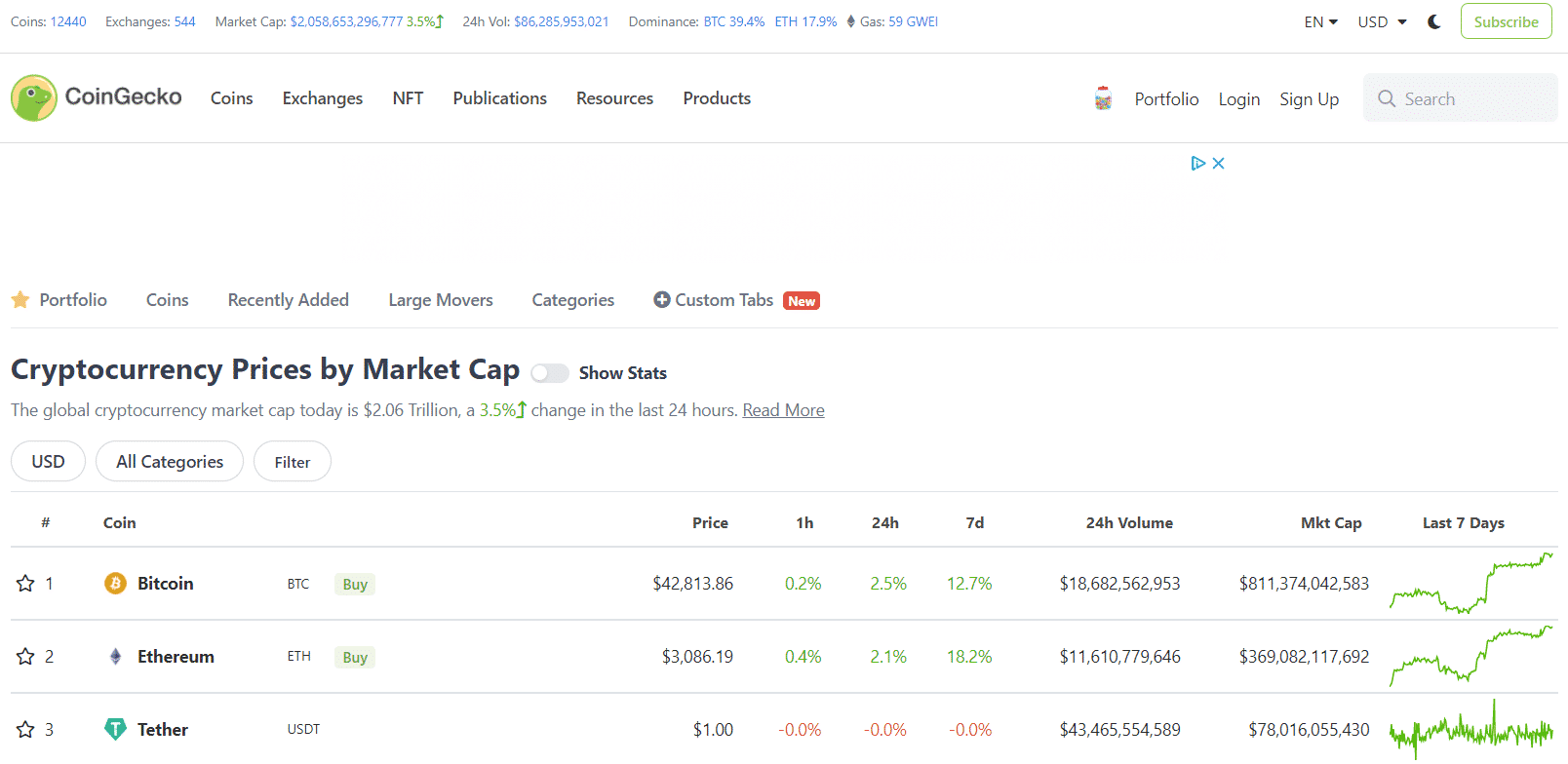Image resolution: width=1568 pixels, height=764 pixels.
Task: Favorite Ethereum with star icon
Action: point(25,657)
